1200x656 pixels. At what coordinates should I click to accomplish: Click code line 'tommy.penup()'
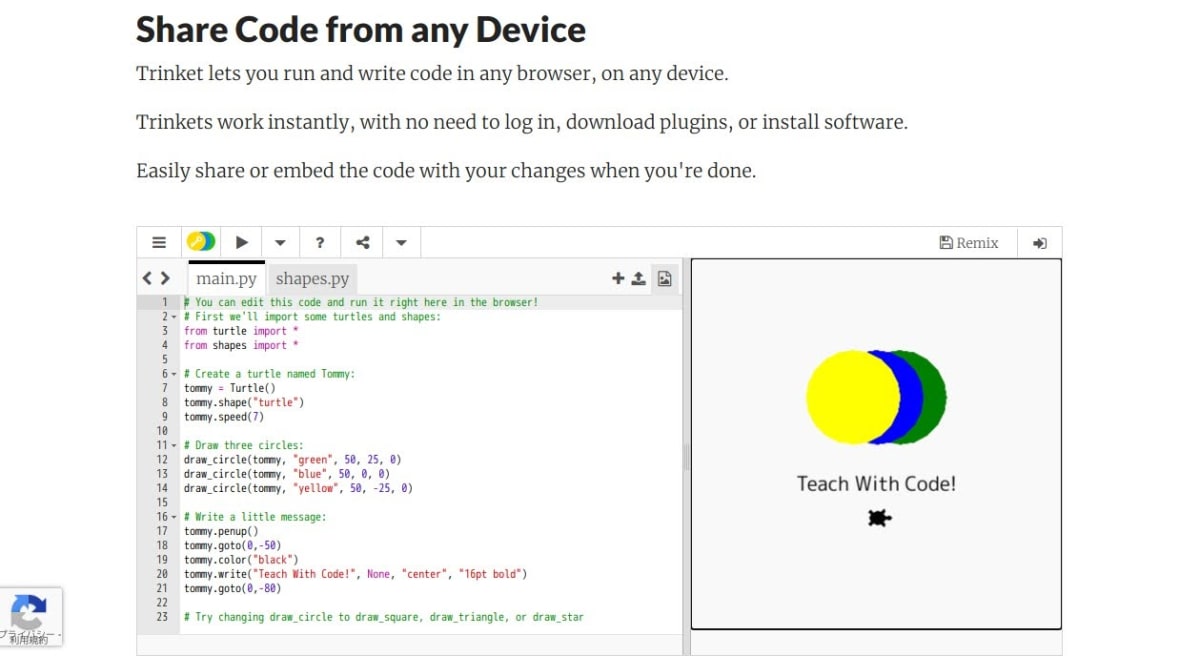[221, 532]
